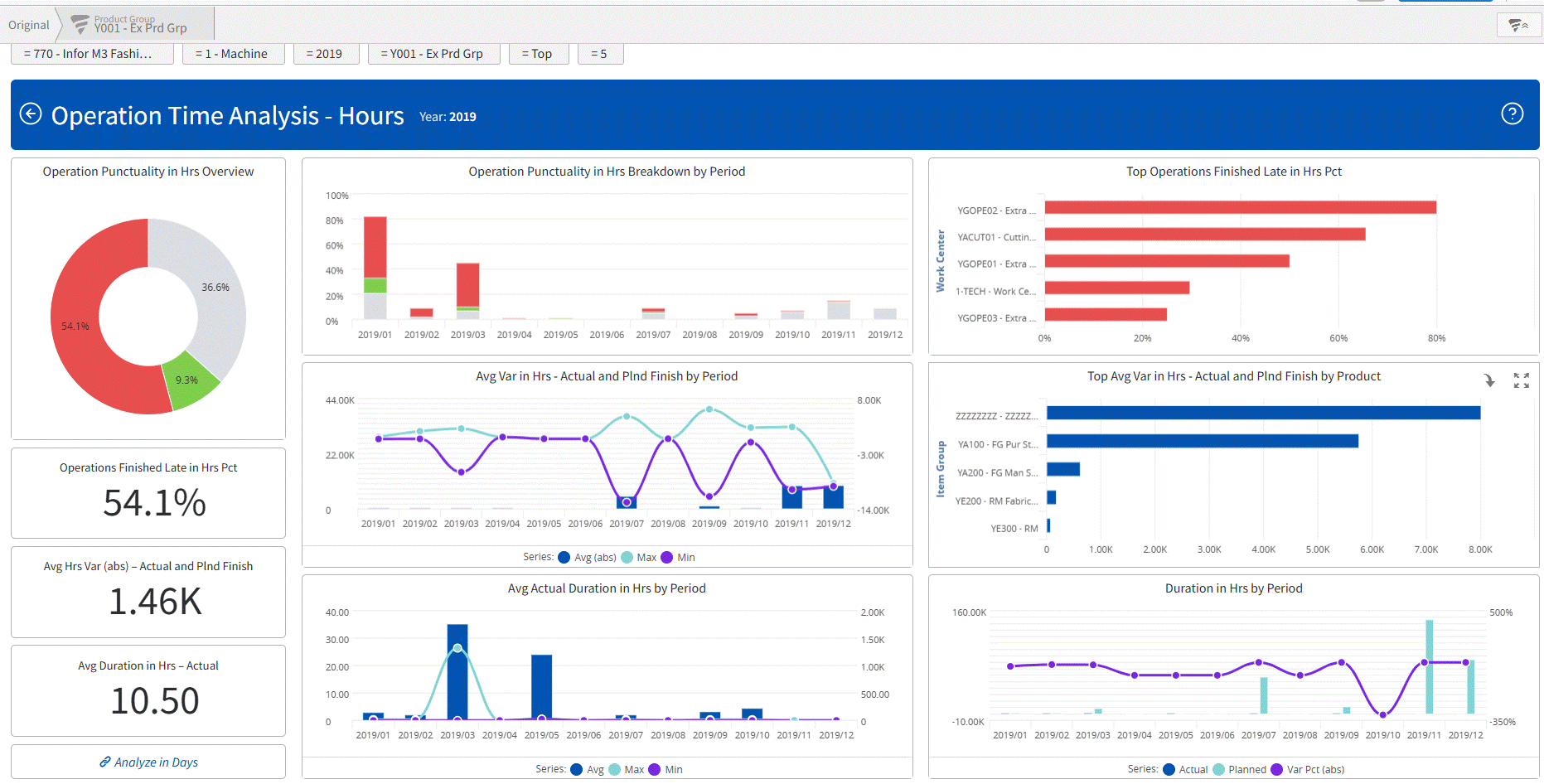Click the YGOPE02 bar in Late operations chart
1544x784 pixels.
1239,208
